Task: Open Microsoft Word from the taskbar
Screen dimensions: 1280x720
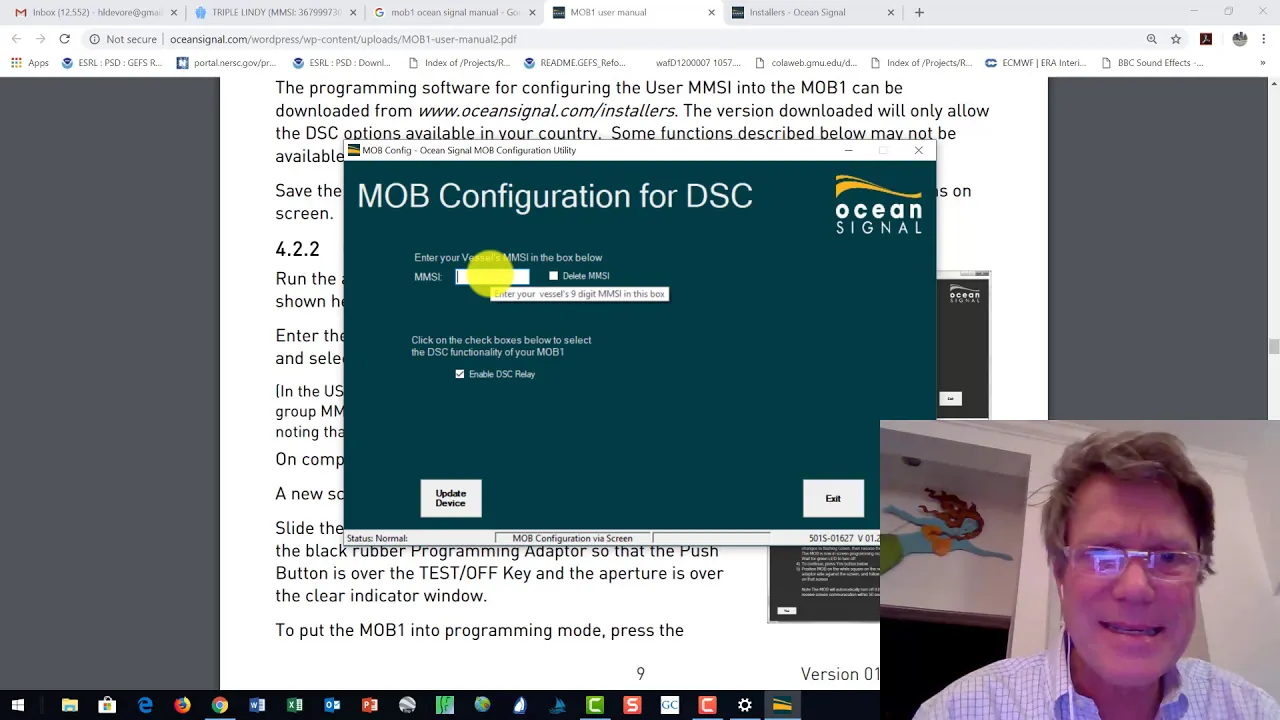Action: (257, 705)
